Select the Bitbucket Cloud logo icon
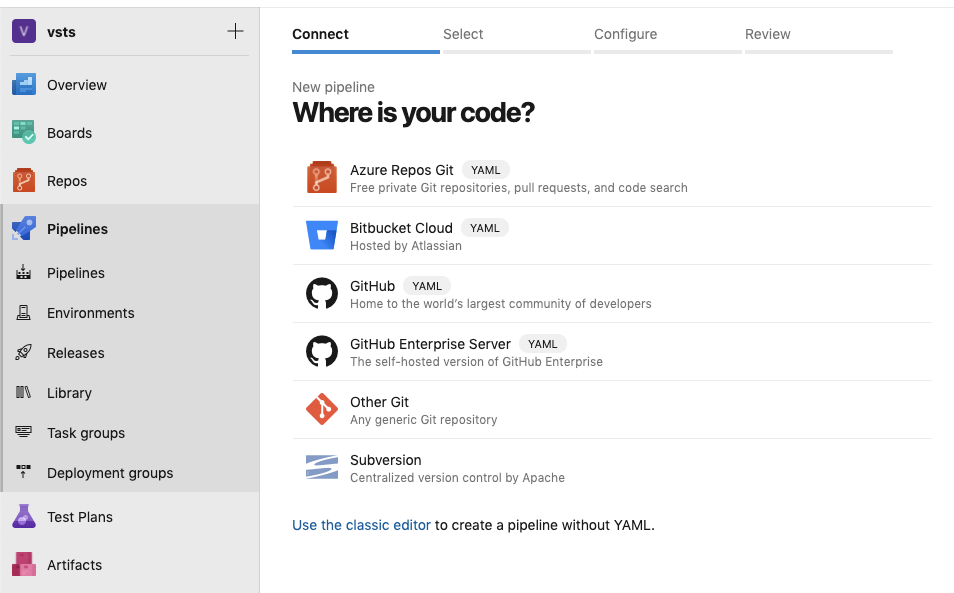 point(322,236)
